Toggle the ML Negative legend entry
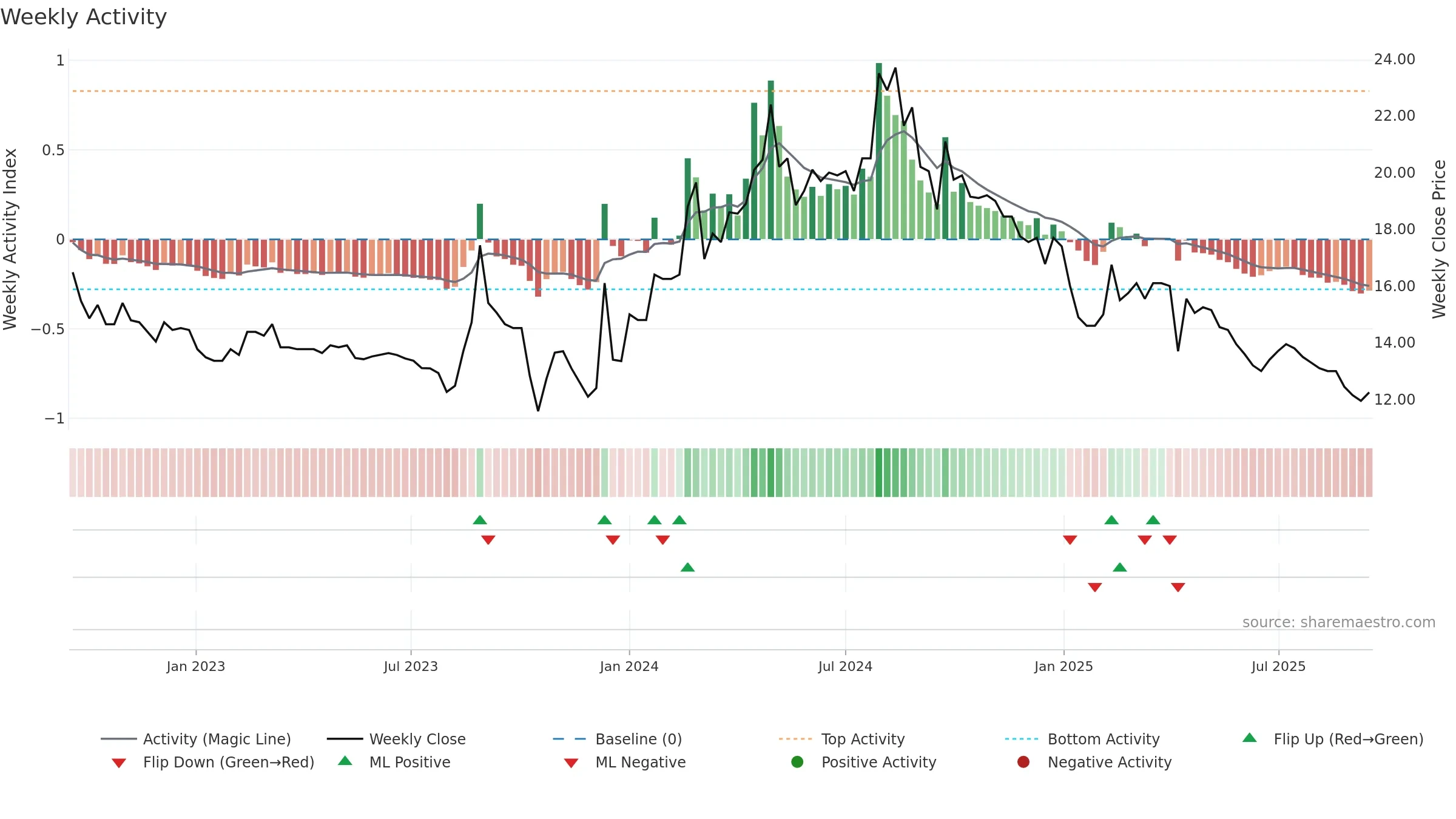The width and height of the screenshot is (1456, 819). (625, 762)
